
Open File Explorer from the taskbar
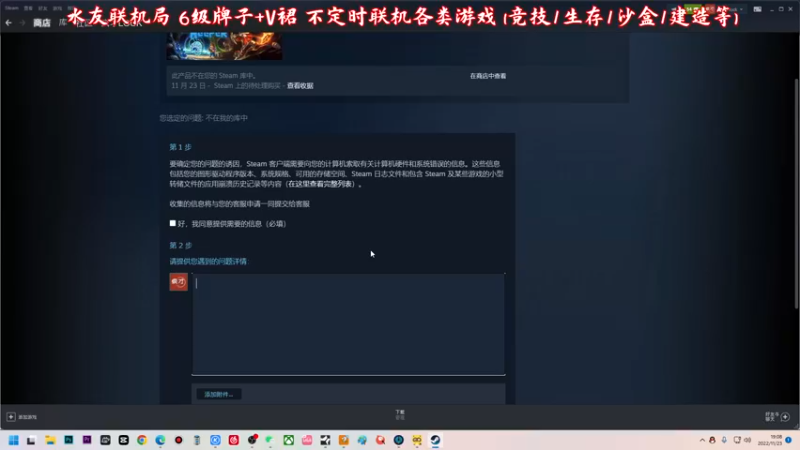click(x=50, y=440)
